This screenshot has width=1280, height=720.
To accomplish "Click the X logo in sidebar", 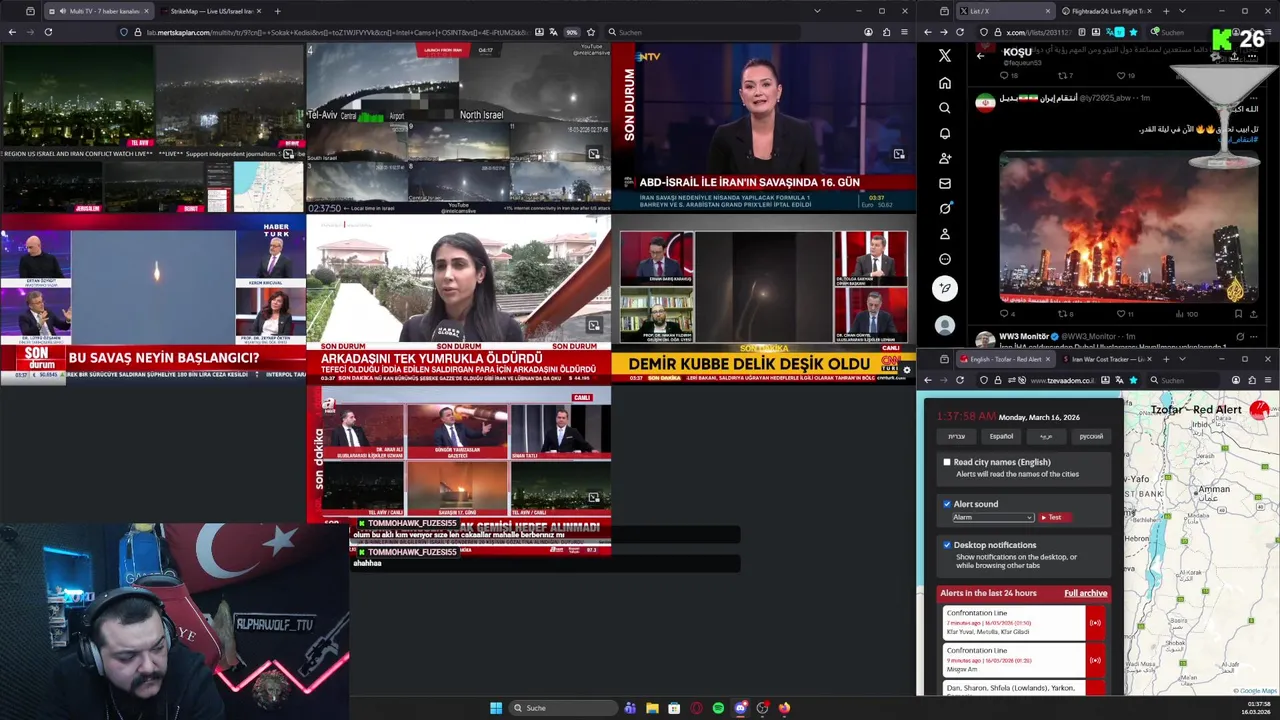I will (x=945, y=56).
